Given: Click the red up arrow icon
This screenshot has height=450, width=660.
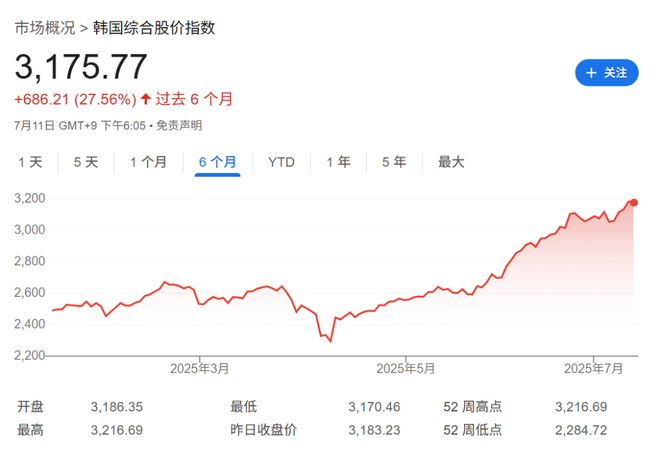Looking at the screenshot, I should click(x=146, y=99).
